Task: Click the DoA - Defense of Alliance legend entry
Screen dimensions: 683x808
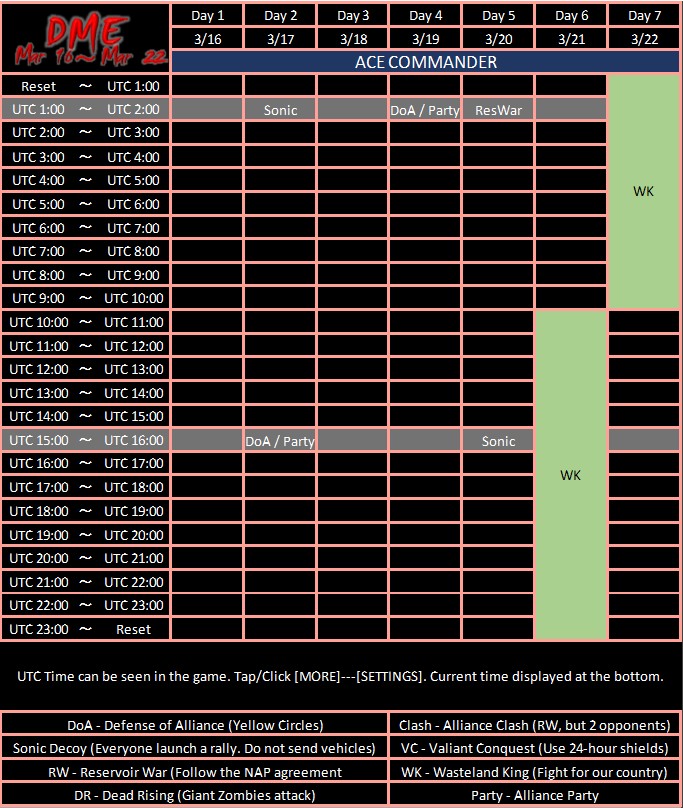Action: pos(195,725)
